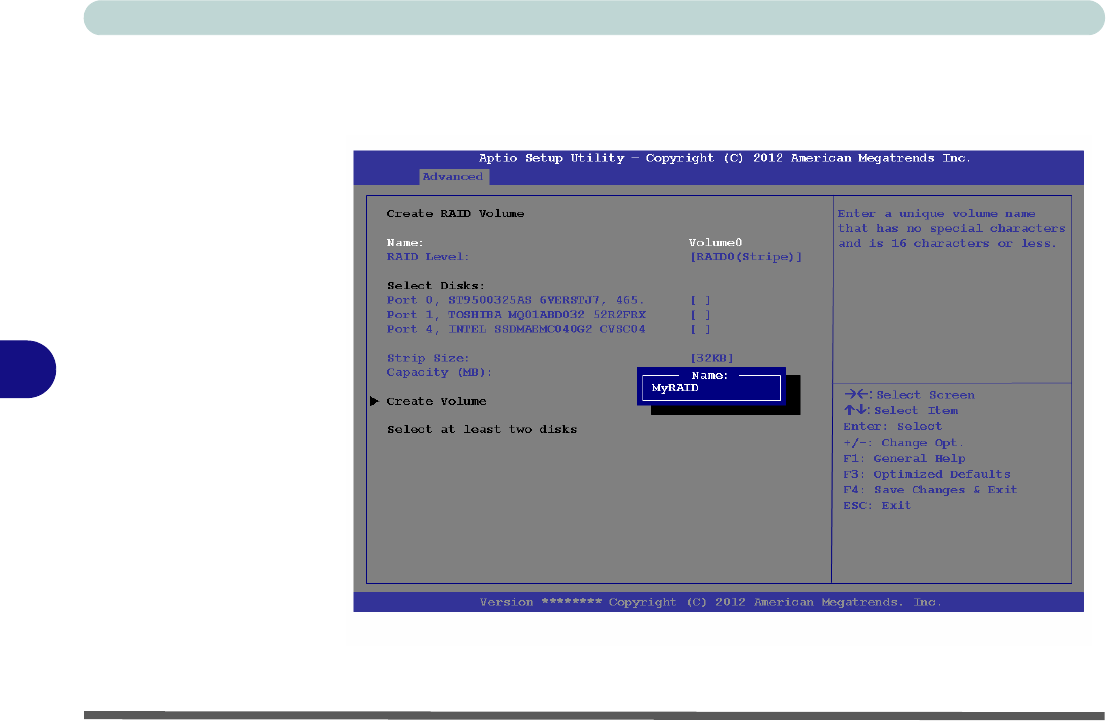
Task: Toggle checkbox for Port 1 TOSHIBA disk
Action: click(x=700, y=315)
